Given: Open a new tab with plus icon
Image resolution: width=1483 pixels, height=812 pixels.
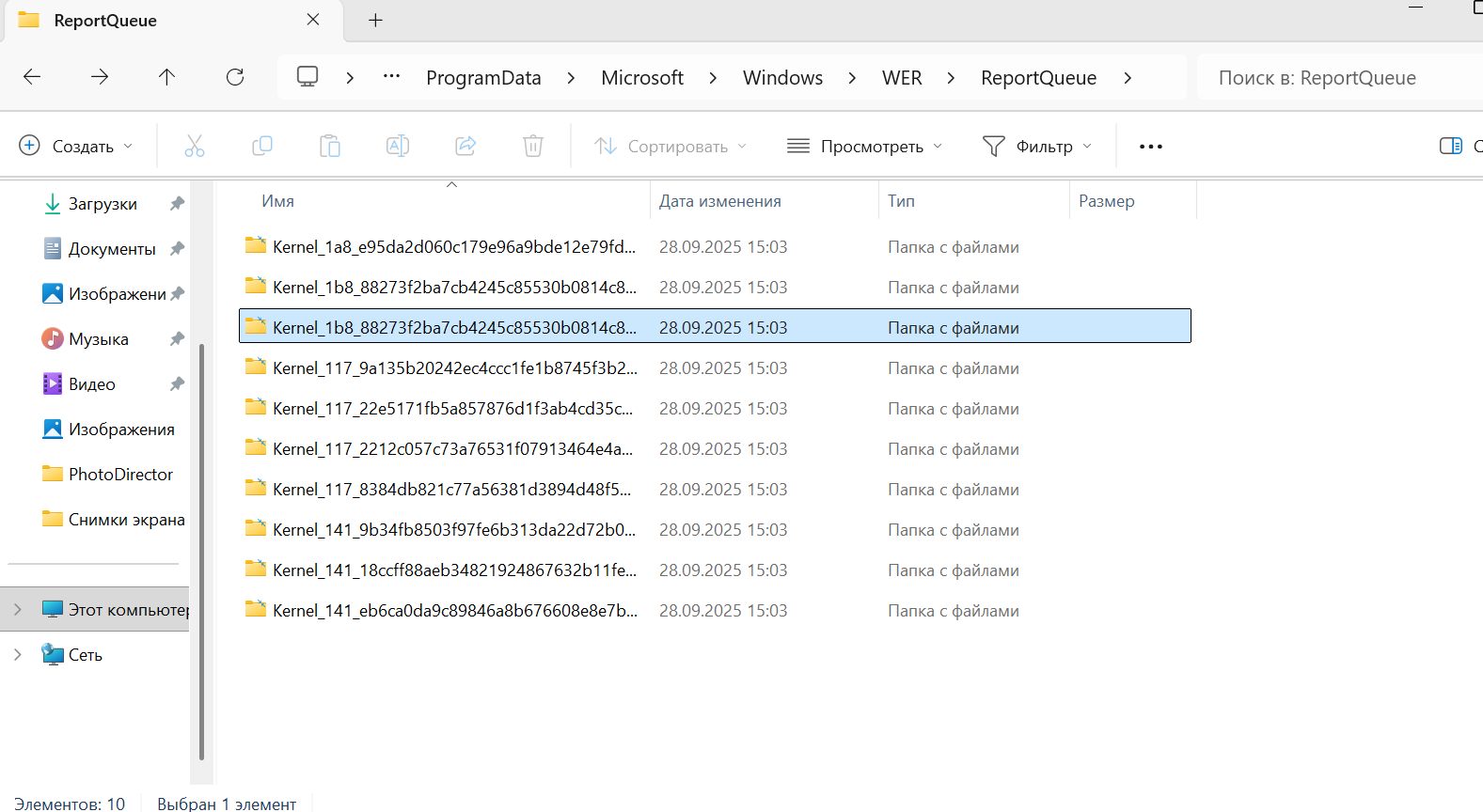Looking at the screenshot, I should (375, 20).
